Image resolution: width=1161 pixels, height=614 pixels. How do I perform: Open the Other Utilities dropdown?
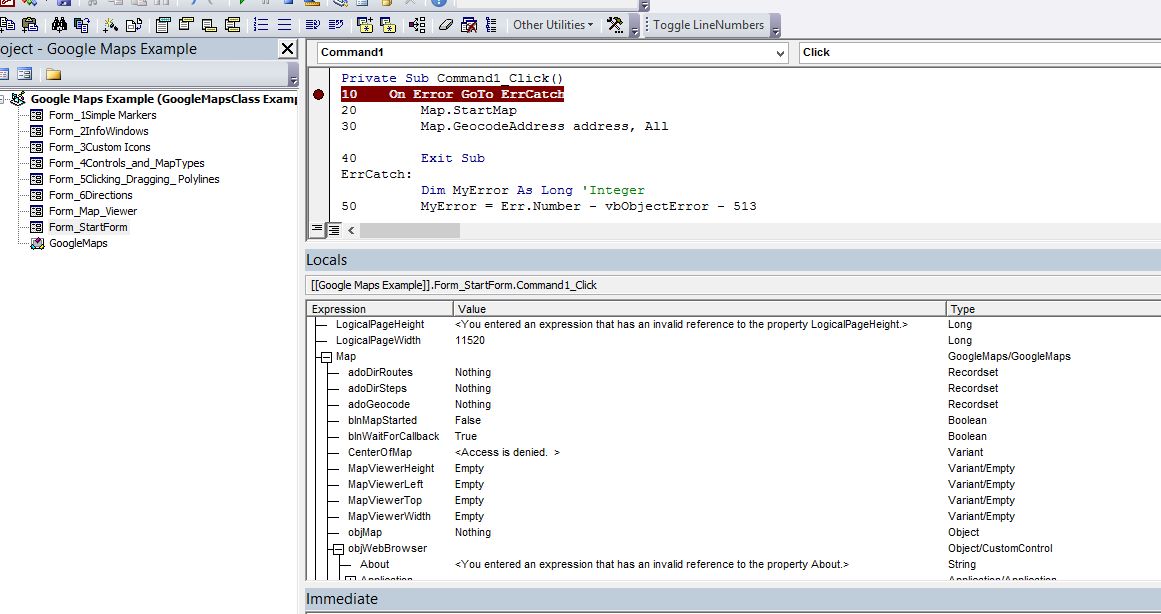tap(552, 25)
